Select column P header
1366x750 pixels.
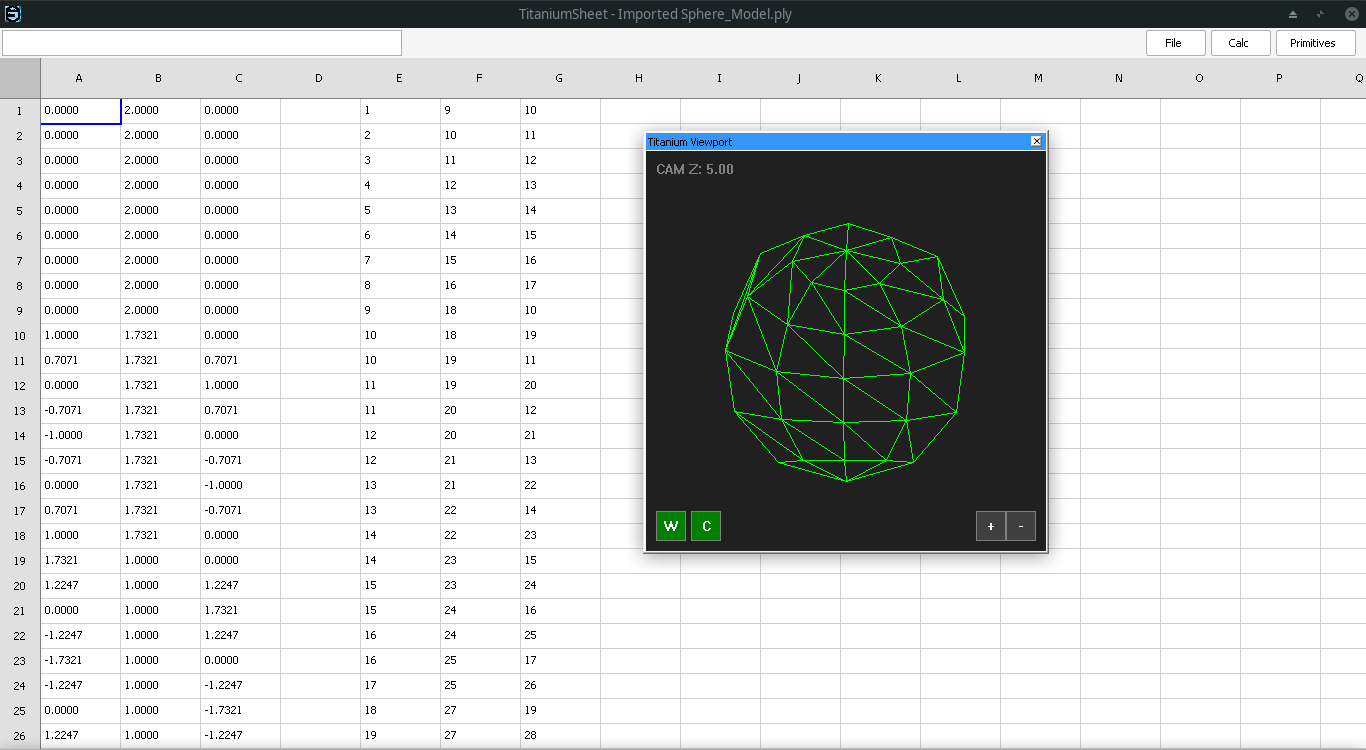coord(1280,78)
